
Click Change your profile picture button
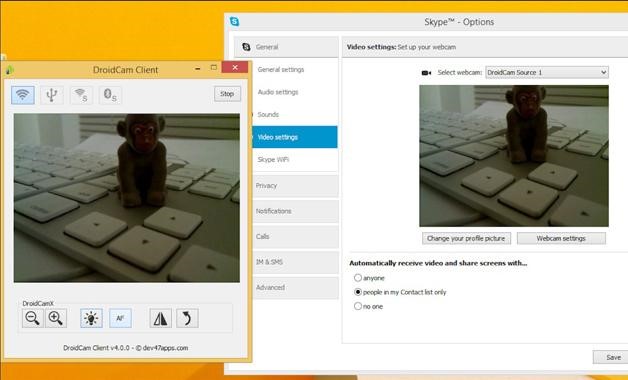(466, 238)
